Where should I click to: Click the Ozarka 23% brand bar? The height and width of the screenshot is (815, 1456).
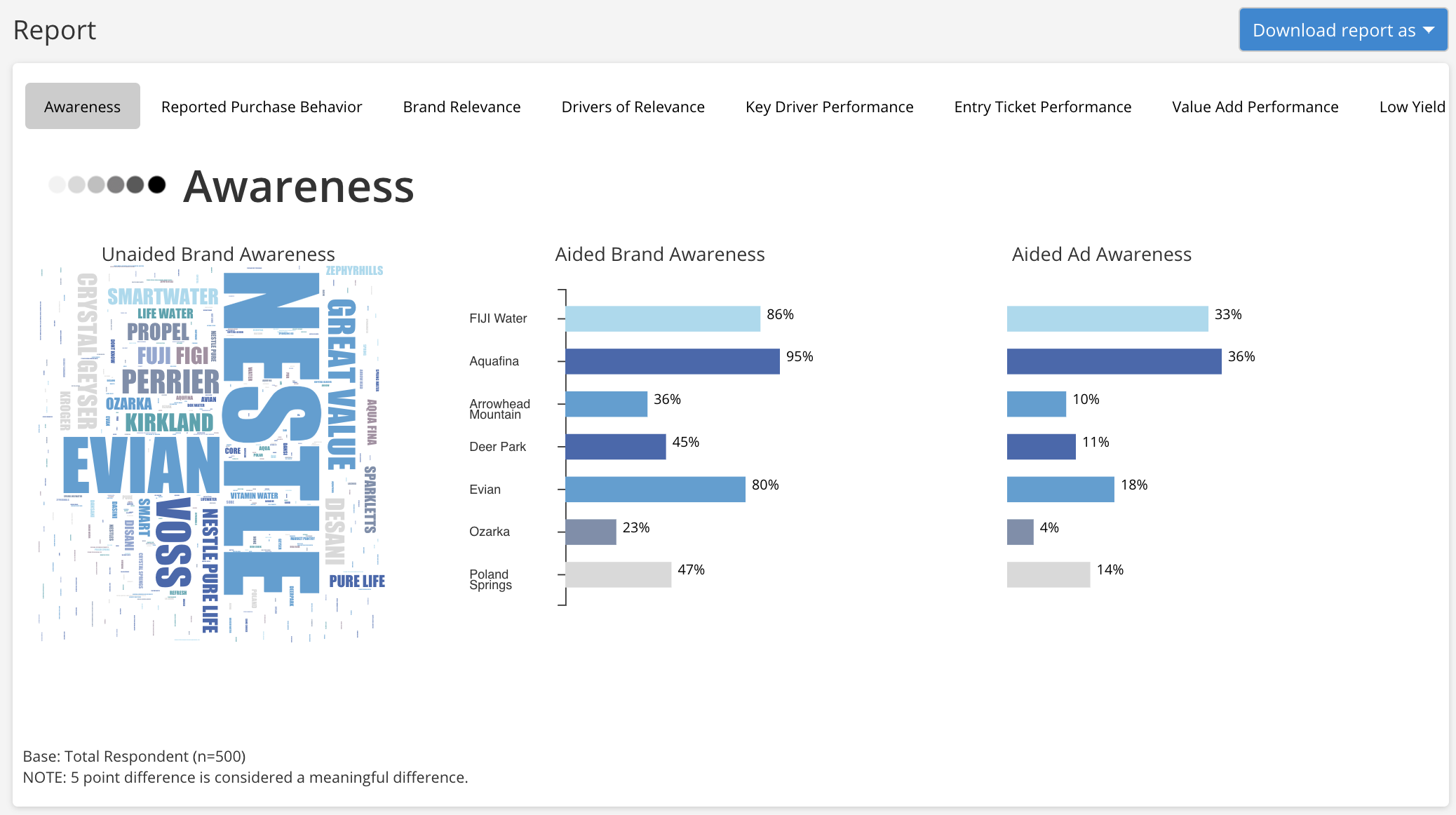(x=591, y=532)
